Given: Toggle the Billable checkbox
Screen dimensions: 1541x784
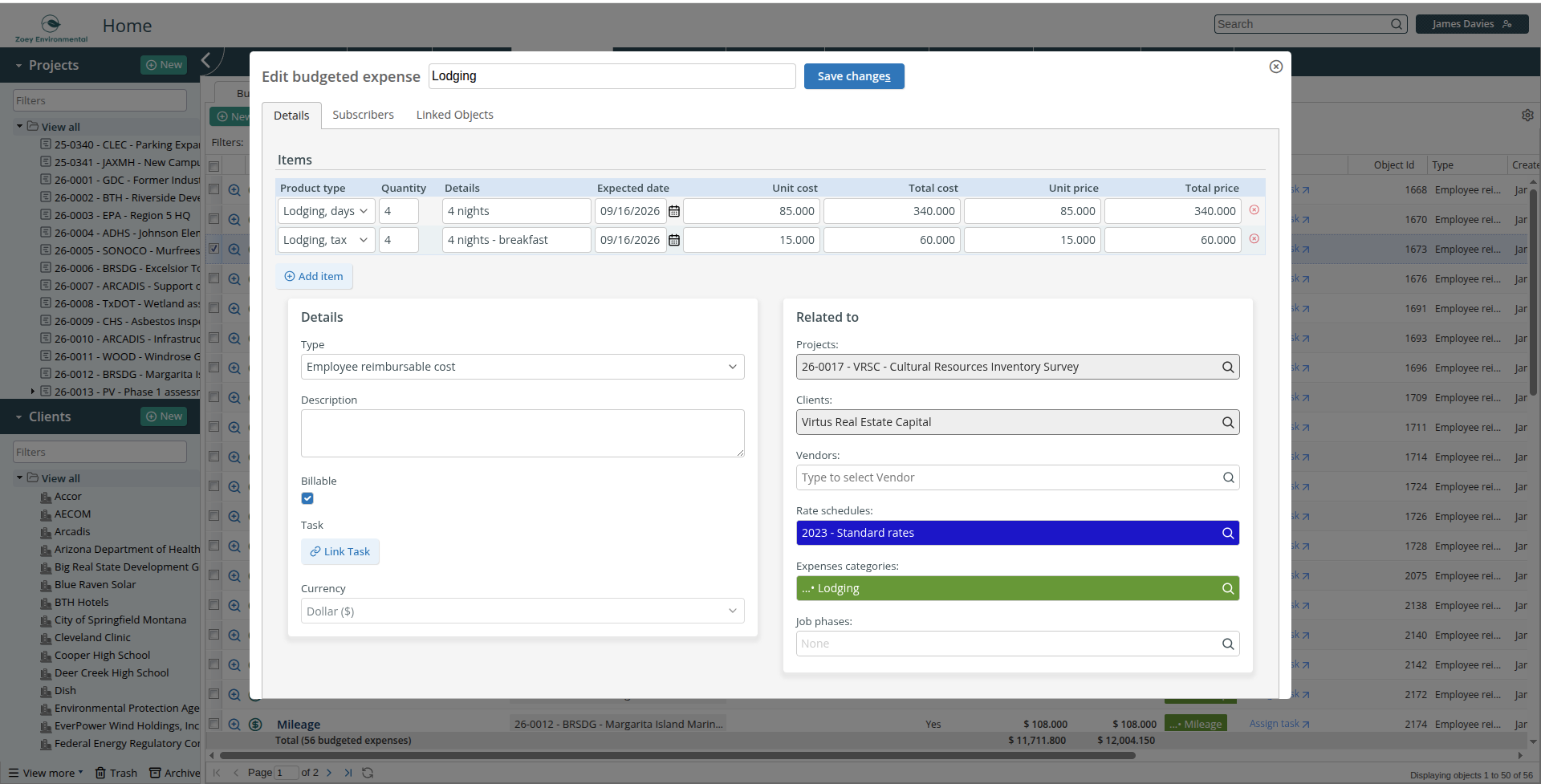Looking at the screenshot, I should [x=307, y=498].
